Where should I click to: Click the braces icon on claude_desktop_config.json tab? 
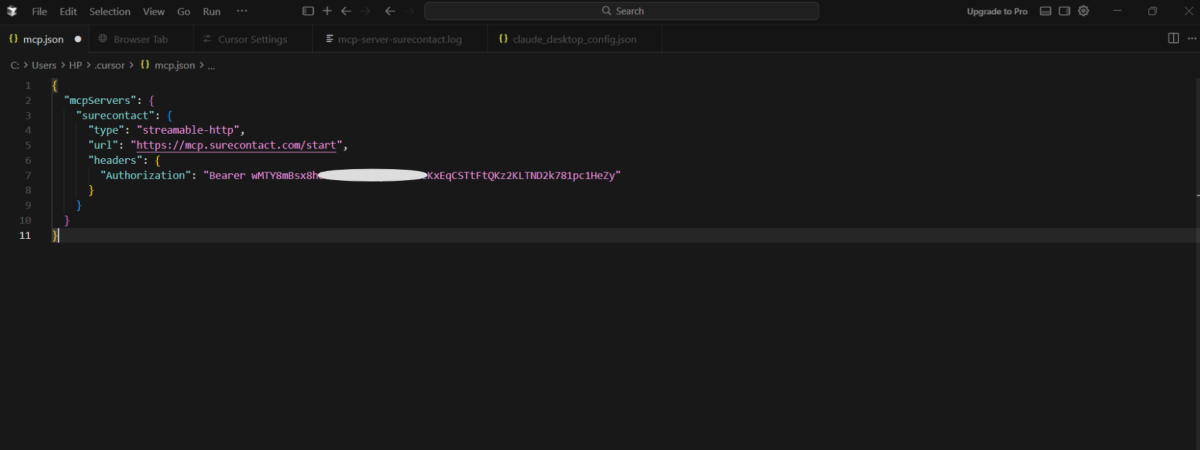click(504, 39)
